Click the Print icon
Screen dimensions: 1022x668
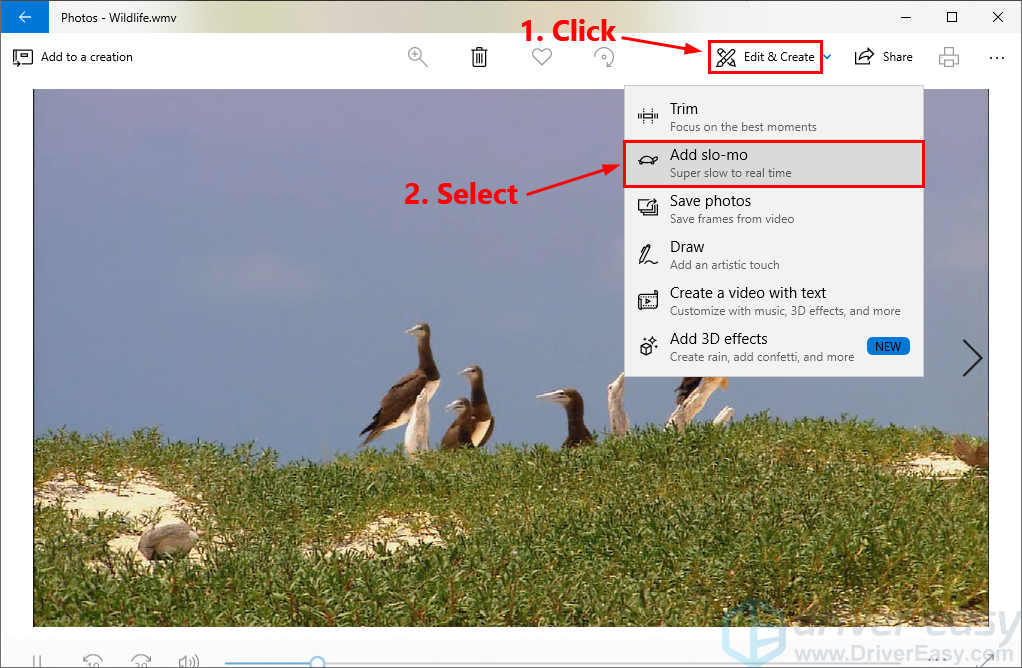[948, 57]
